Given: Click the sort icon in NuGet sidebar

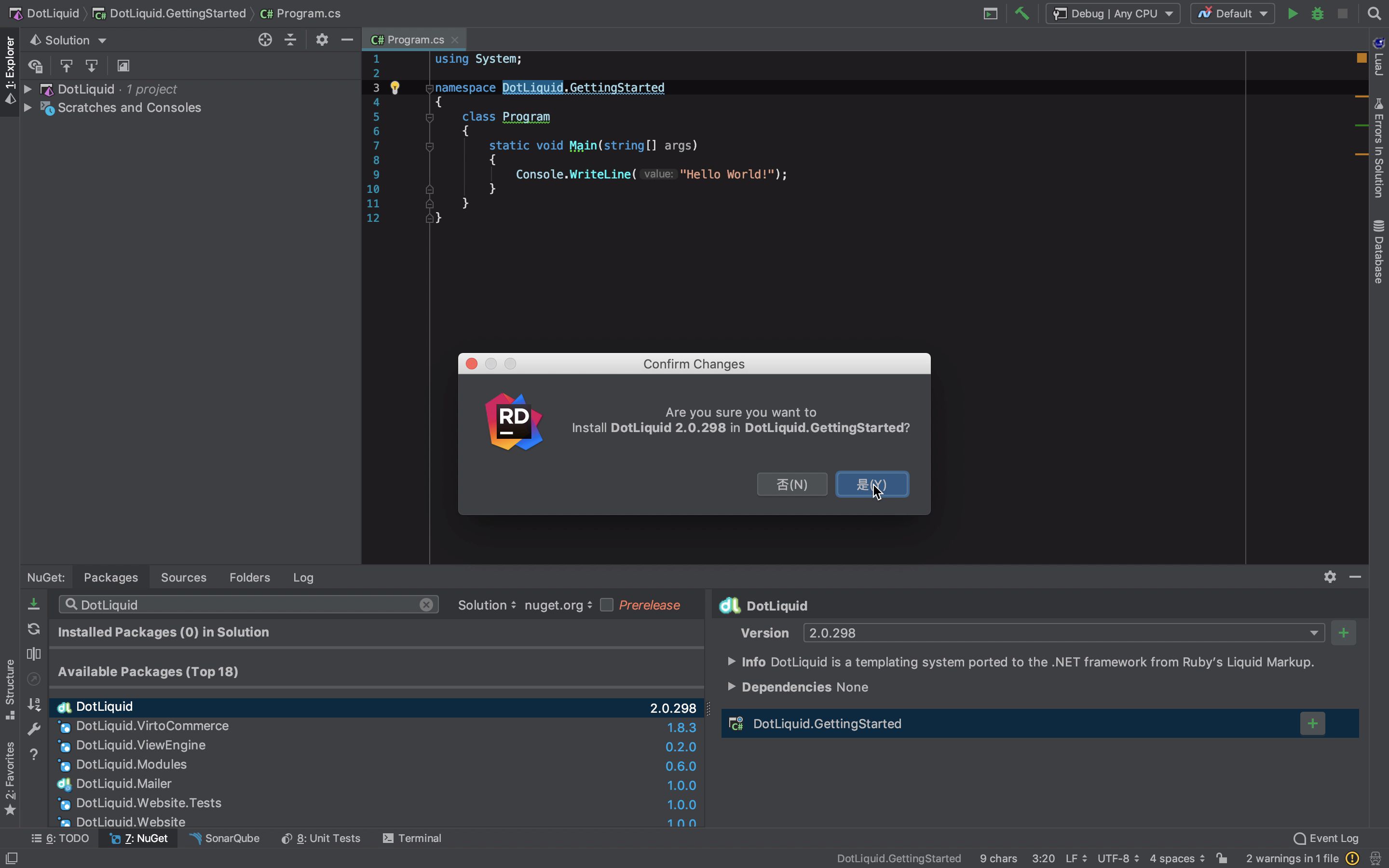Looking at the screenshot, I should coord(34,704).
